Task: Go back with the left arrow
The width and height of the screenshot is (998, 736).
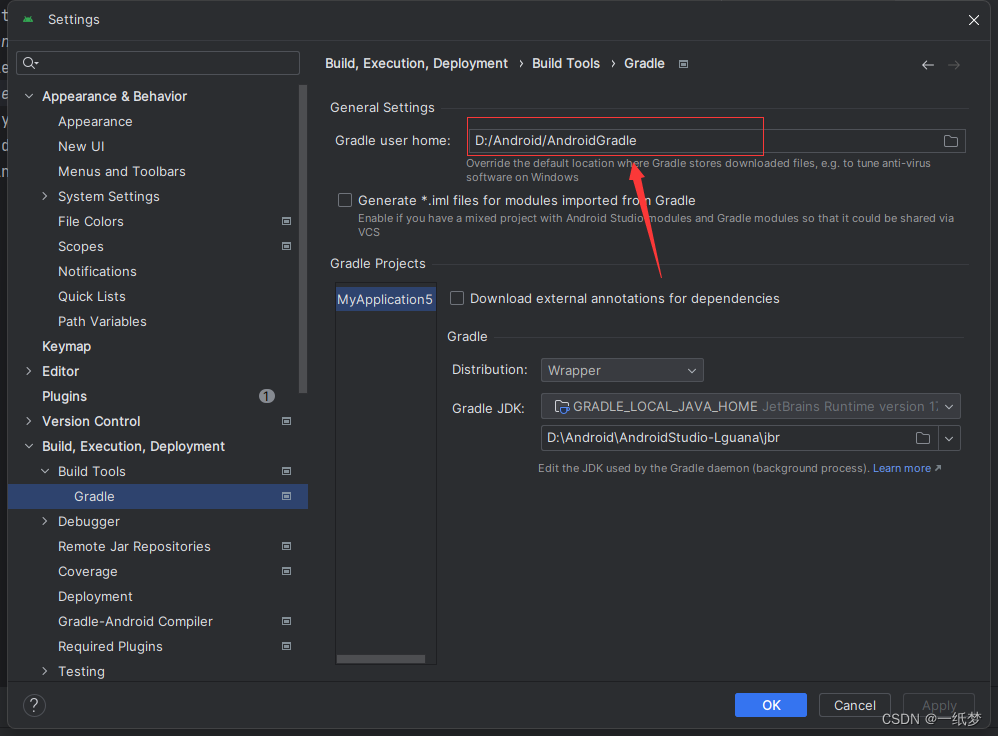Action: coord(927,65)
